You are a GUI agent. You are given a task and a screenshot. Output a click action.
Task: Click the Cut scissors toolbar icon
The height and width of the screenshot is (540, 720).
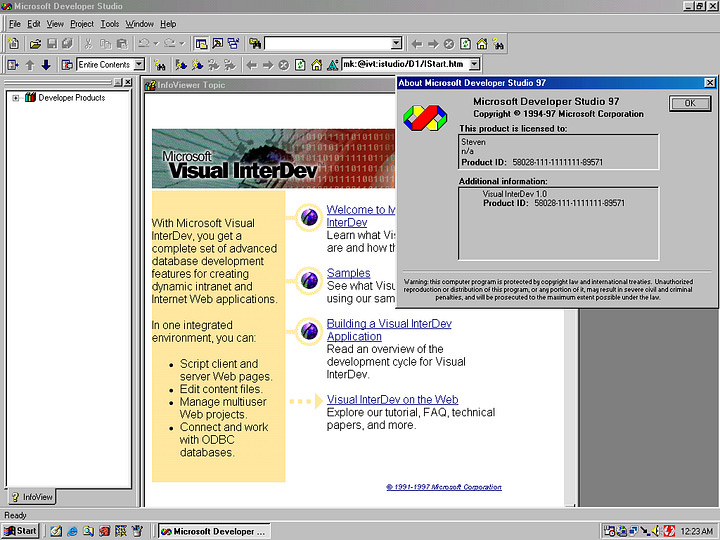pos(89,44)
